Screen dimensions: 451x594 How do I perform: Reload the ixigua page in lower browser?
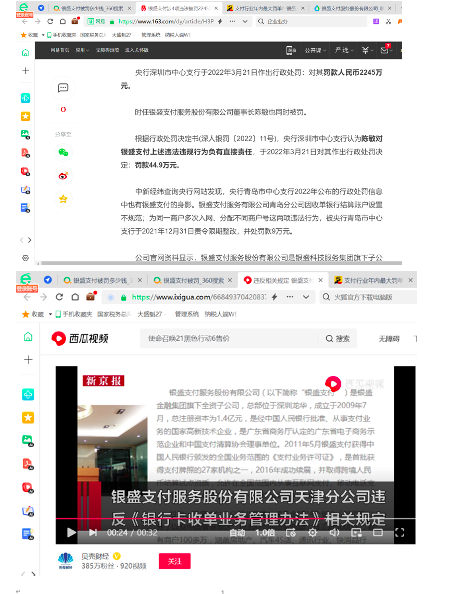[59, 297]
